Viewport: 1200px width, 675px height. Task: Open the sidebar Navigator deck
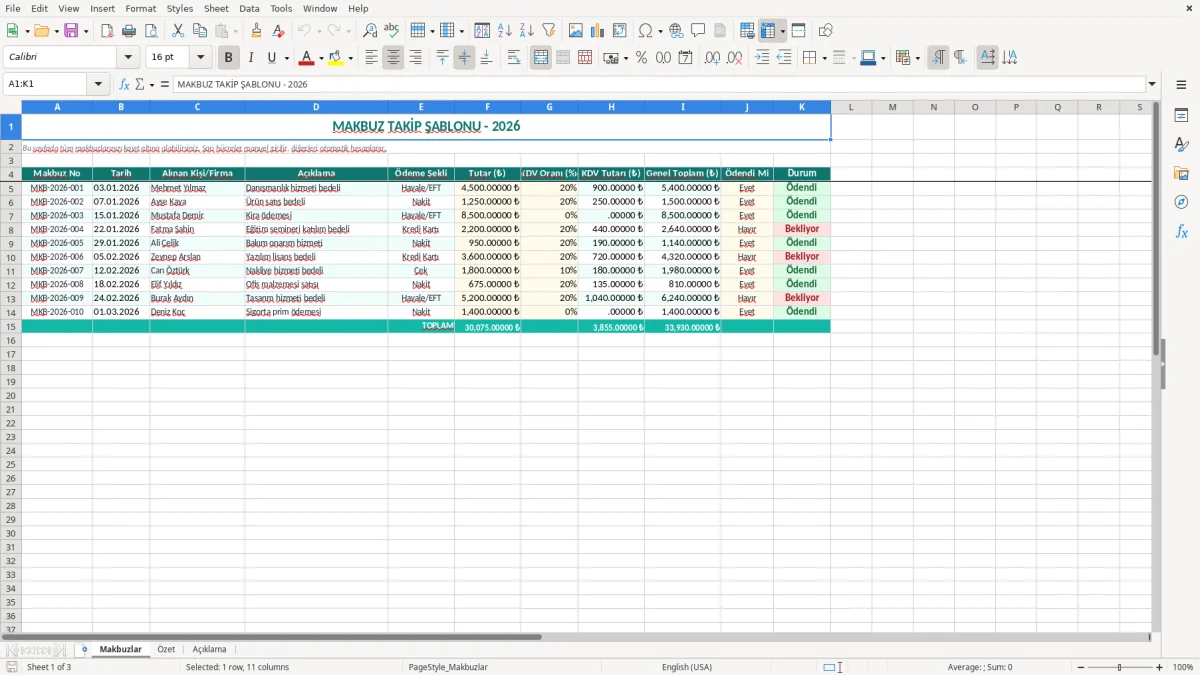click(x=1181, y=202)
